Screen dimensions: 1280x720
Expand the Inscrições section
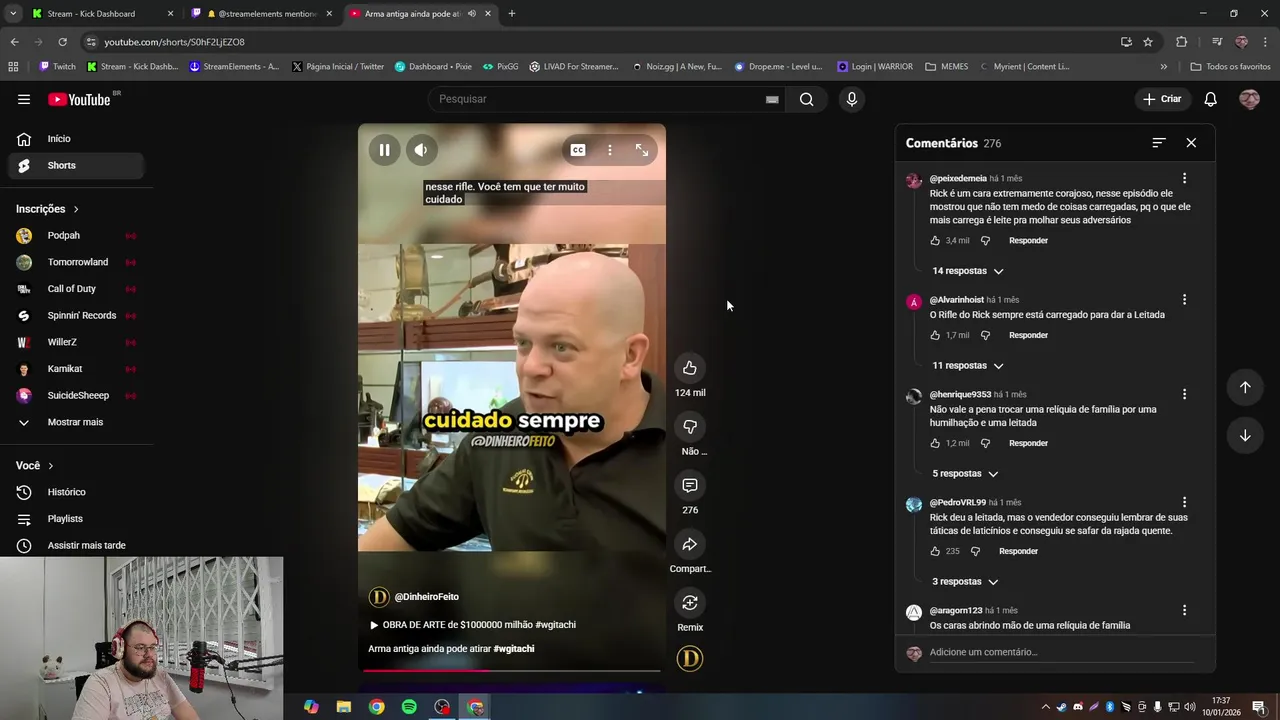click(47, 209)
